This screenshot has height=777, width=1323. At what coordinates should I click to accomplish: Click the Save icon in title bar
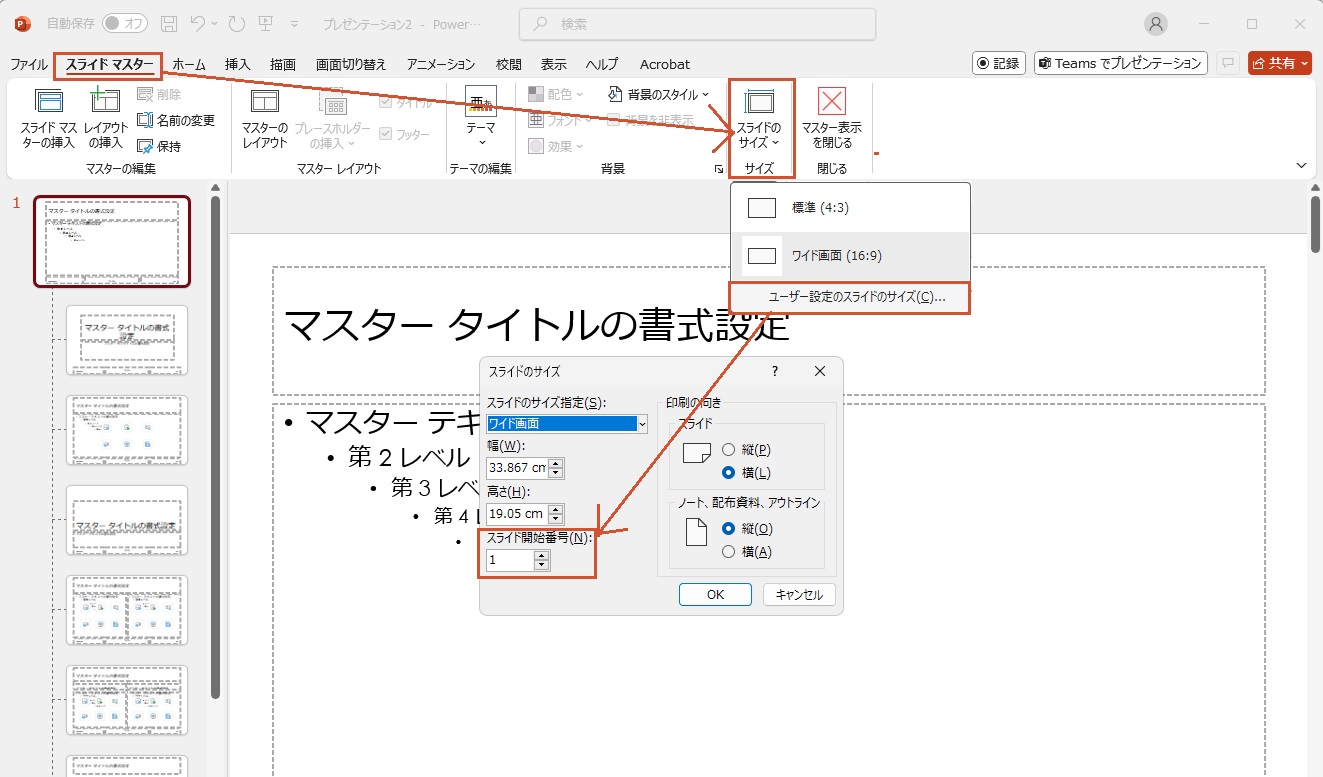tap(170, 23)
